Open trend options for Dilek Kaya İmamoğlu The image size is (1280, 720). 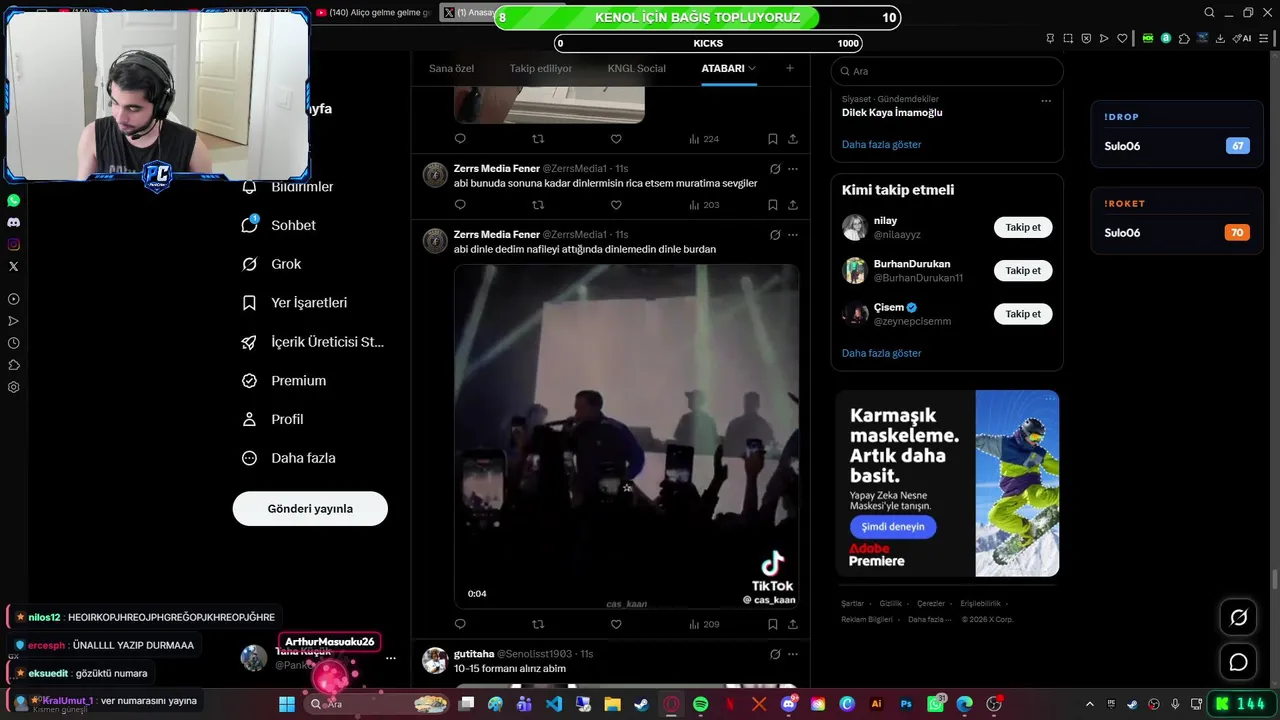[x=1046, y=101]
